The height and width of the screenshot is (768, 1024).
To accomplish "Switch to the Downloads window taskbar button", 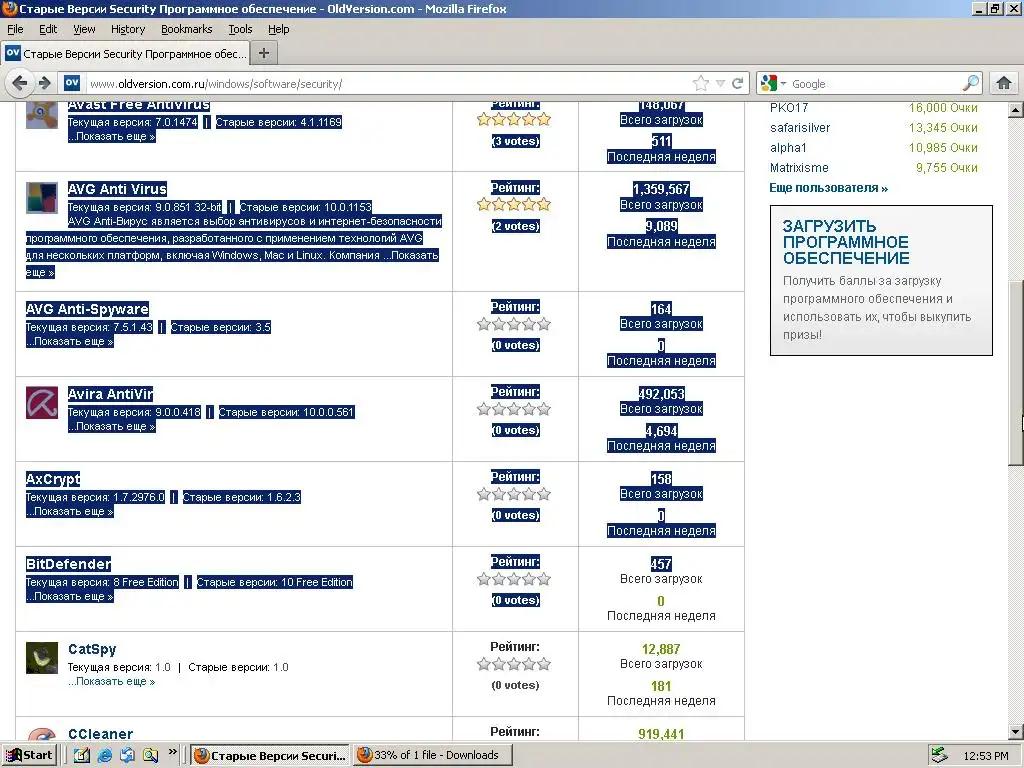I will pyautogui.click(x=433, y=756).
